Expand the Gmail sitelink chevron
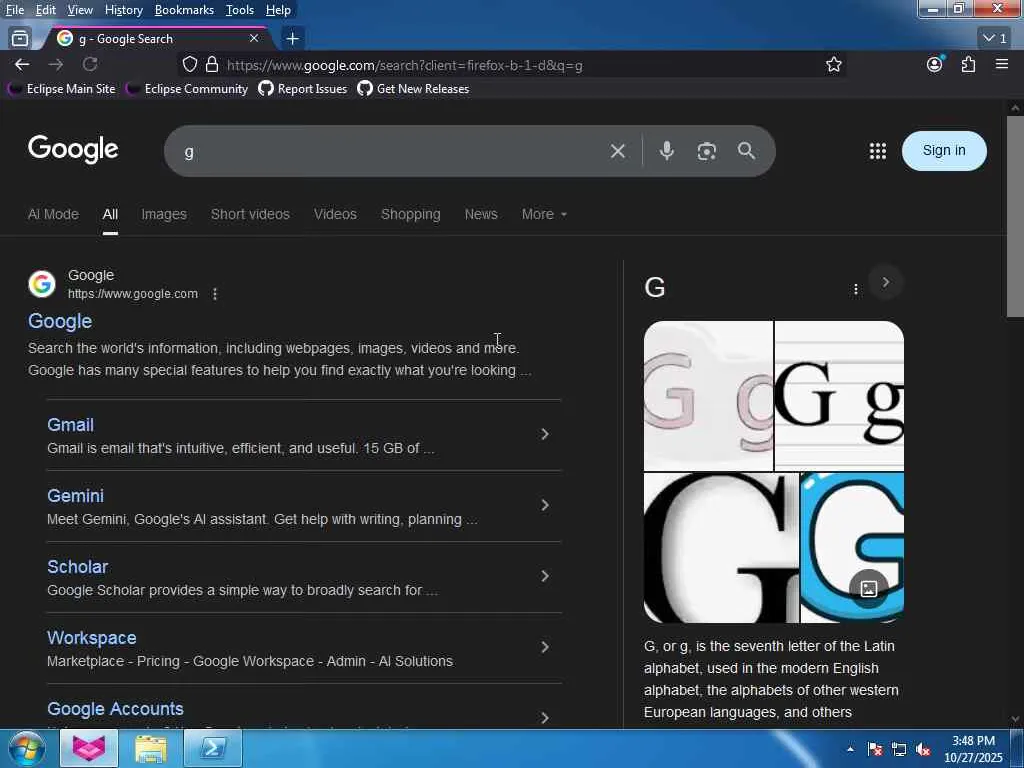1024x768 pixels. [x=545, y=434]
